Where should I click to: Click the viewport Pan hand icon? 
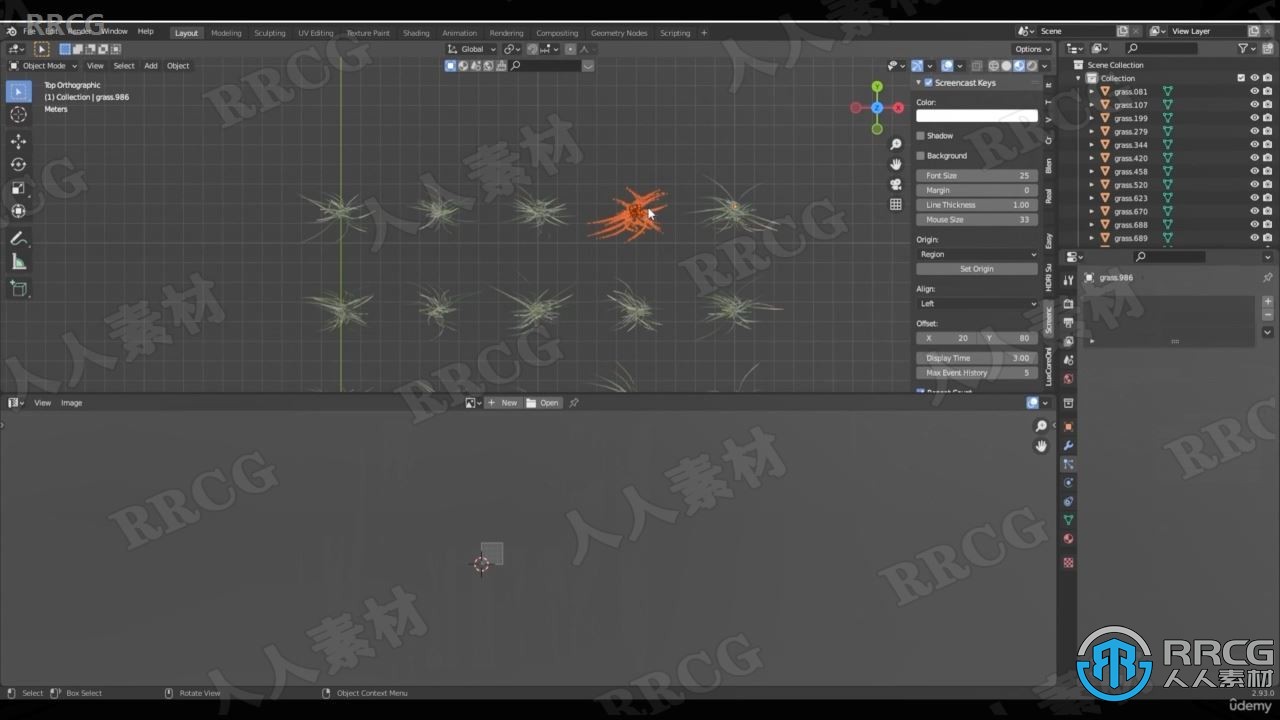[x=895, y=164]
